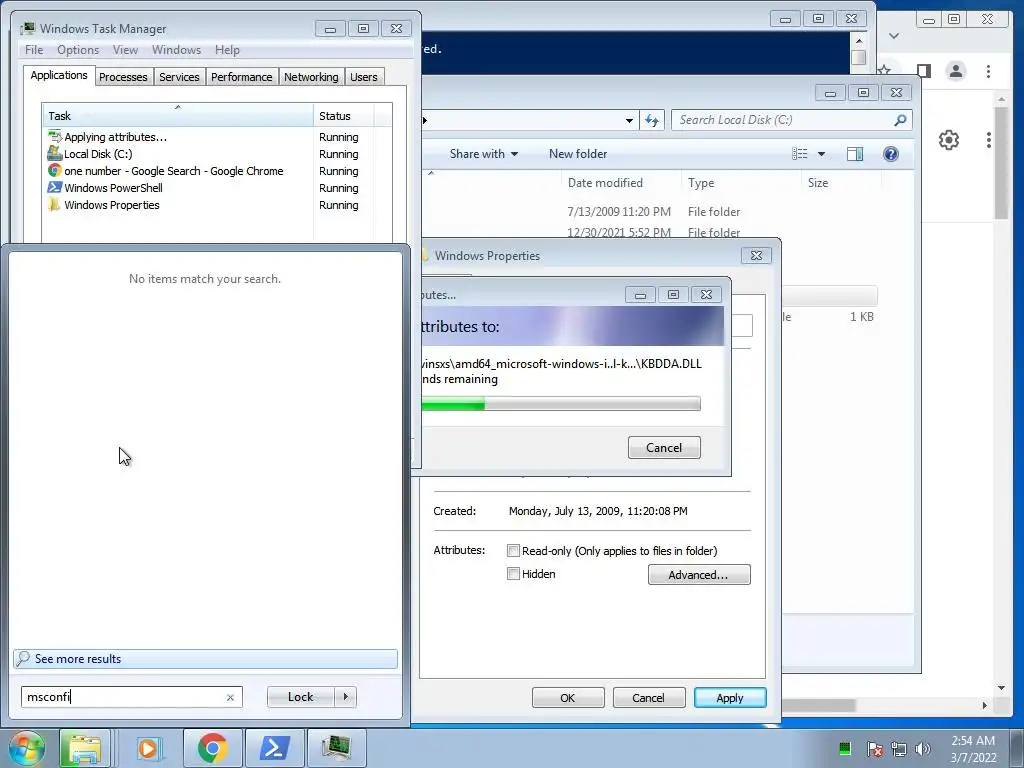Screen dimensions: 1024x768
Task: Click OK in Windows Properties
Action: pos(568,697)
